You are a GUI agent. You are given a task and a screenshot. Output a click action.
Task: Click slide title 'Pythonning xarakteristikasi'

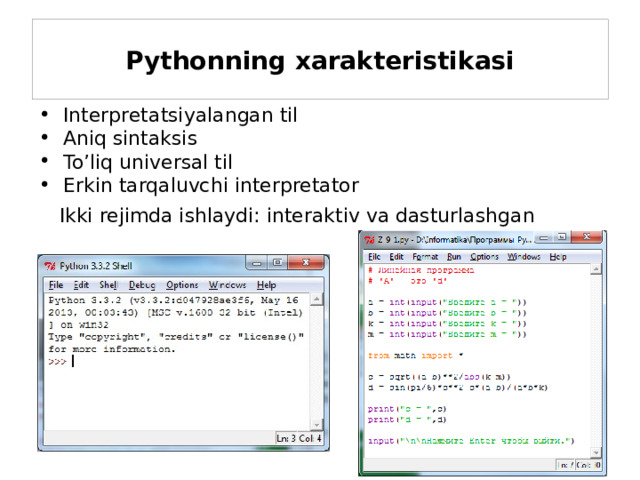(320, 60)
